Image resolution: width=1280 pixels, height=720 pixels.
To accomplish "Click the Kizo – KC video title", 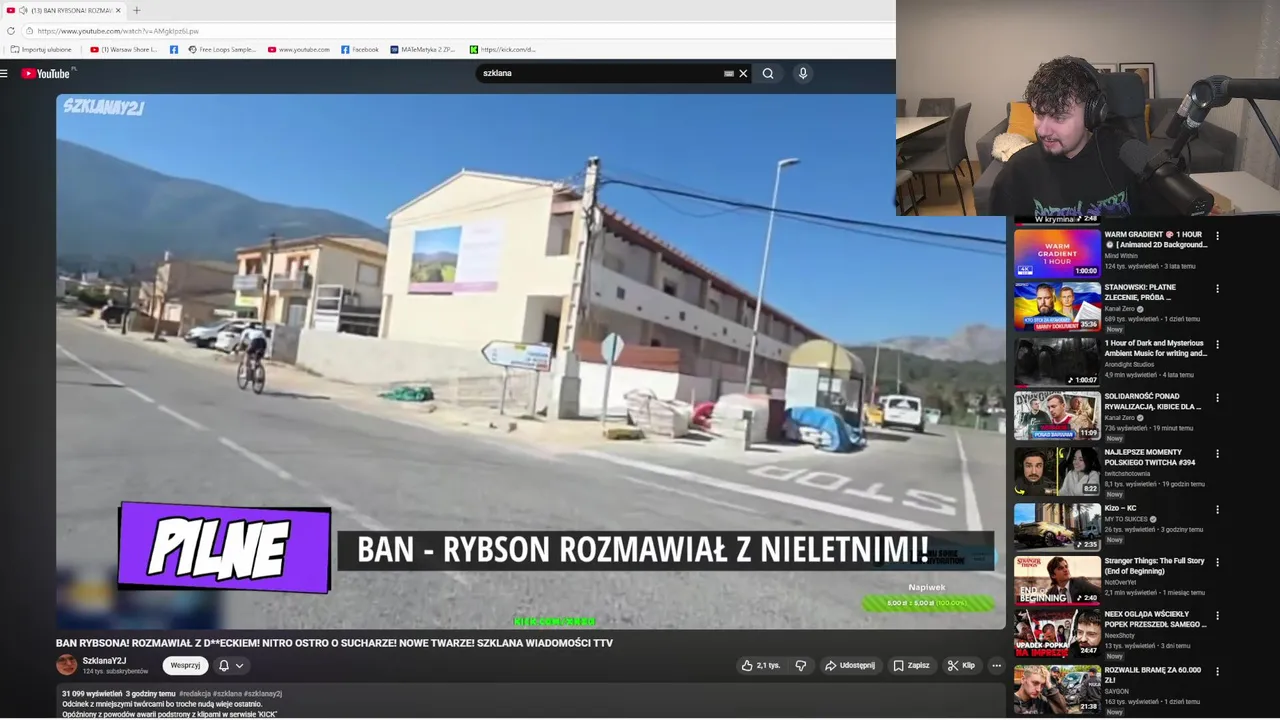I will [1120, 508].
